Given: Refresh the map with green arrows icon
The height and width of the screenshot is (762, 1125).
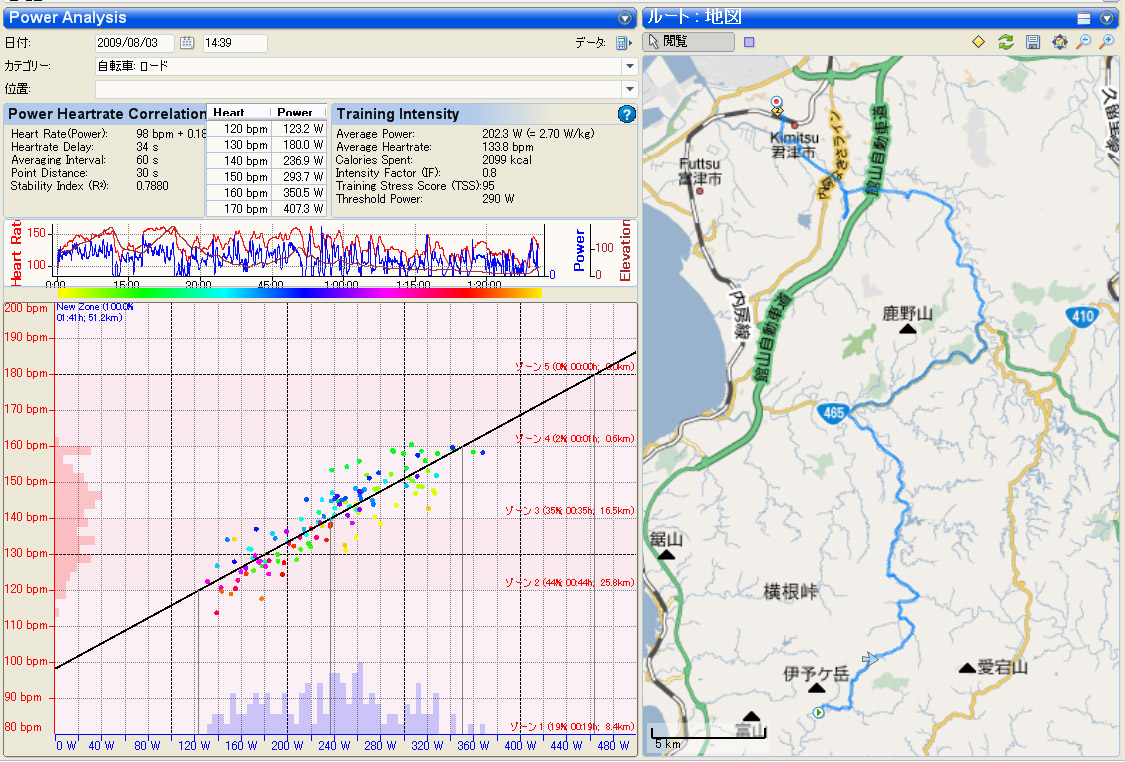Looking at the screenshot, I should click(x=1005, y=42).
